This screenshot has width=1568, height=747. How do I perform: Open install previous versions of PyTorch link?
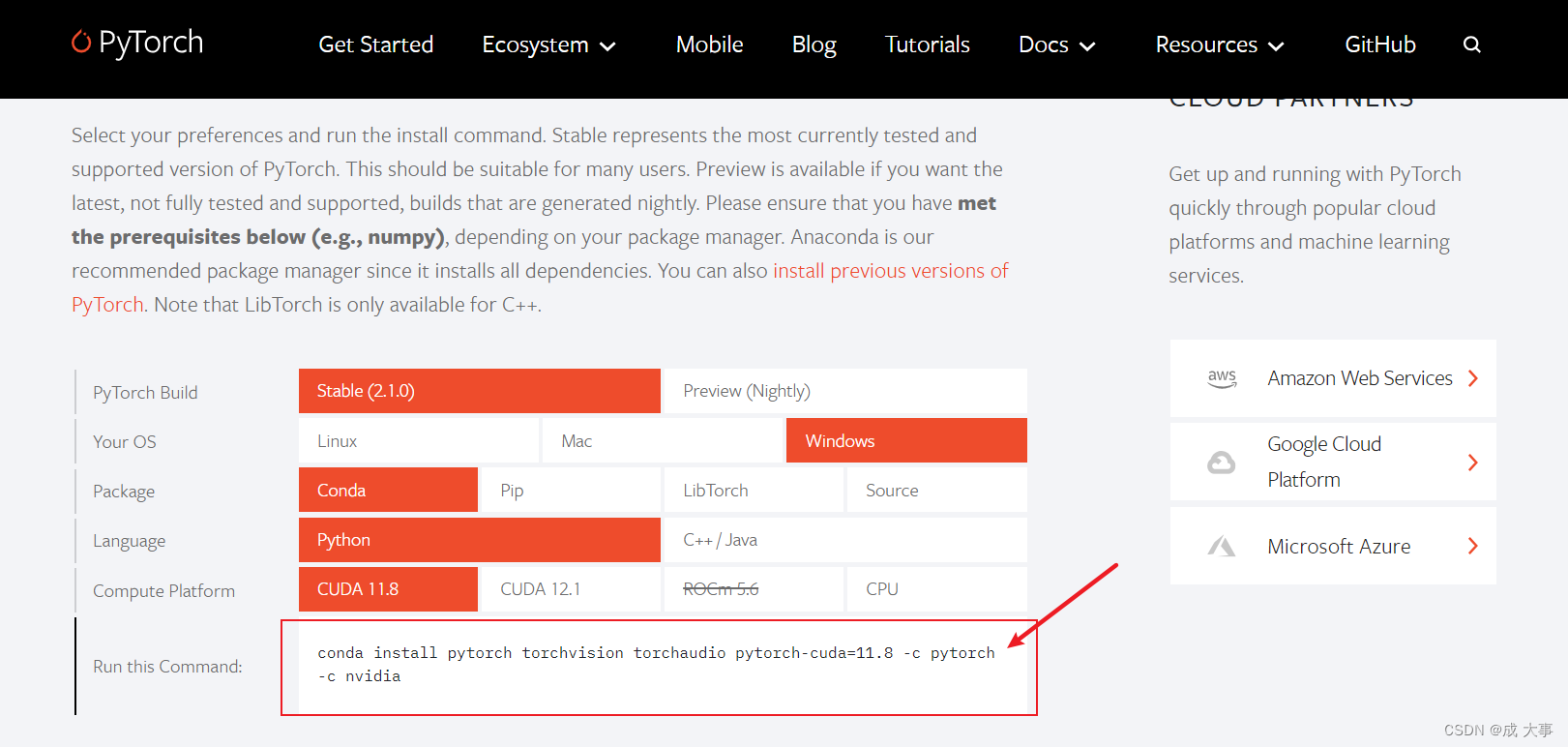pos(890,271)
